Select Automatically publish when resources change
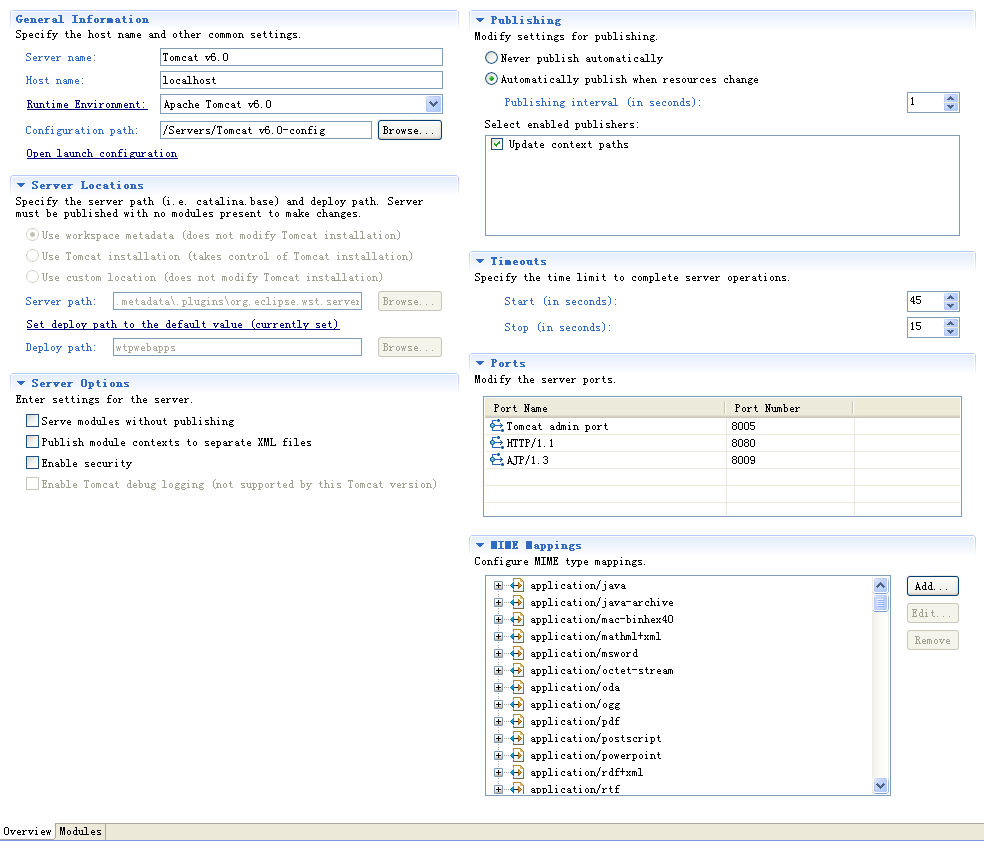Screen dimensions: 984x841 (x=491, y=79)
